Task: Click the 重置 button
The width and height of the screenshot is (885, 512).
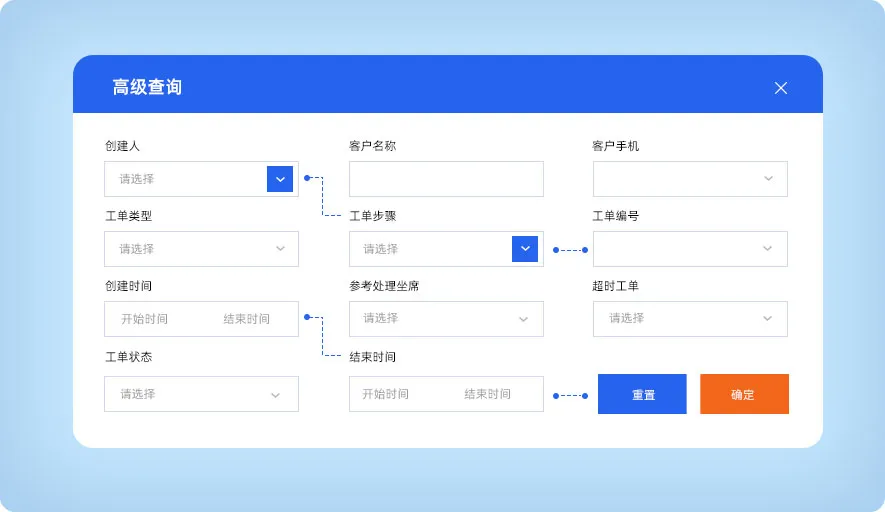Action: tap(642, 394)
